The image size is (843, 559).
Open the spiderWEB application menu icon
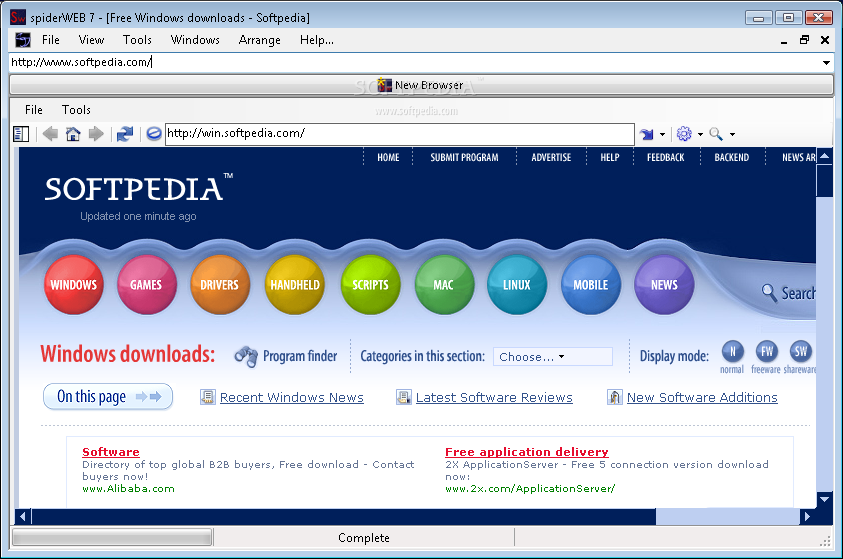pyautogui.click(x=23, y=40)
